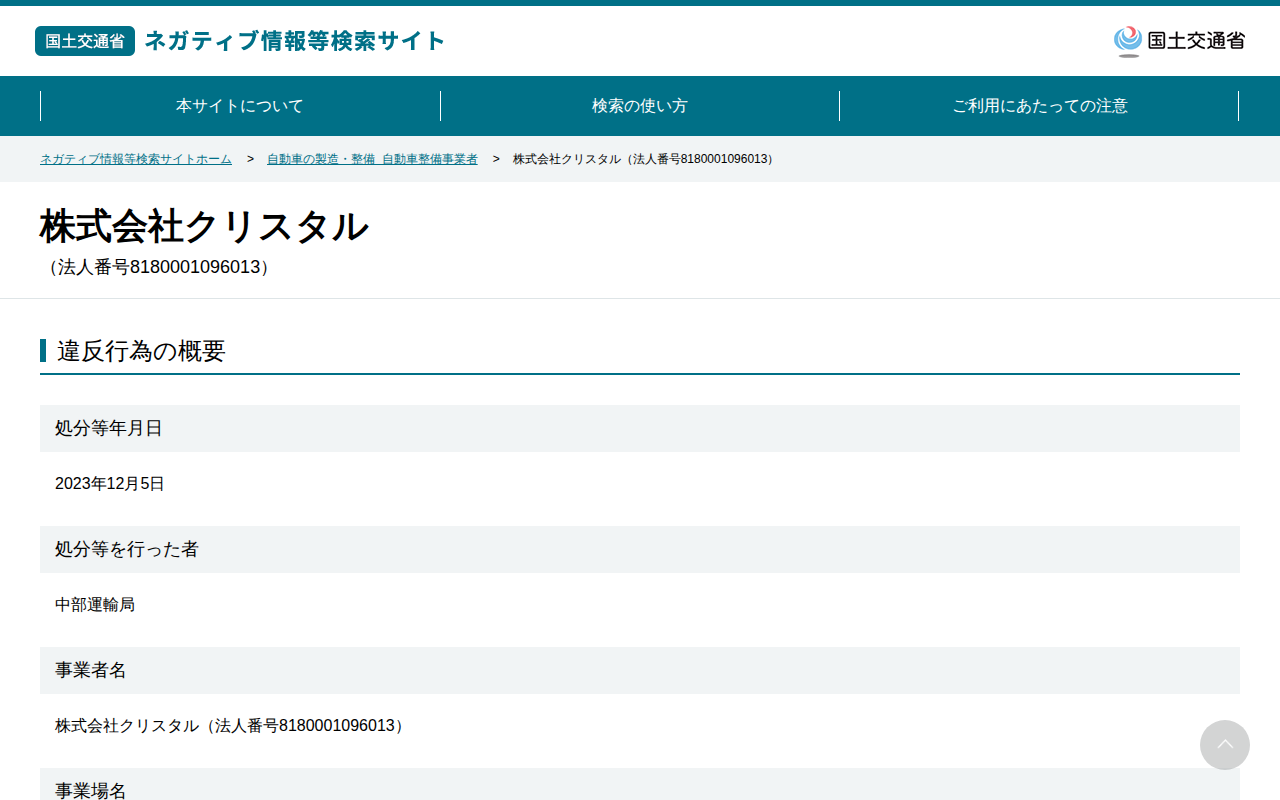The width and height of the screenshot is (1280, 800).
Task: Click the 処分等を行った者 row header
Action: coord(640,549)
